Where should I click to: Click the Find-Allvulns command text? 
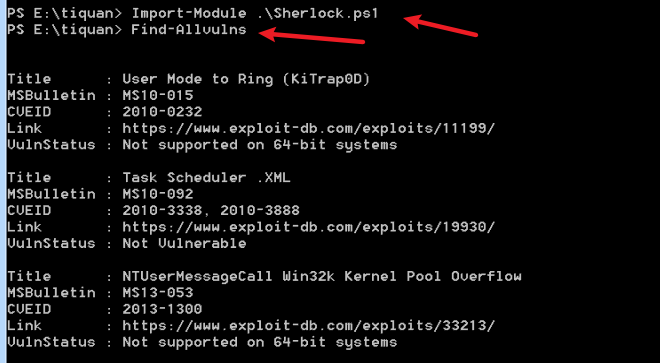pos(189,30)
